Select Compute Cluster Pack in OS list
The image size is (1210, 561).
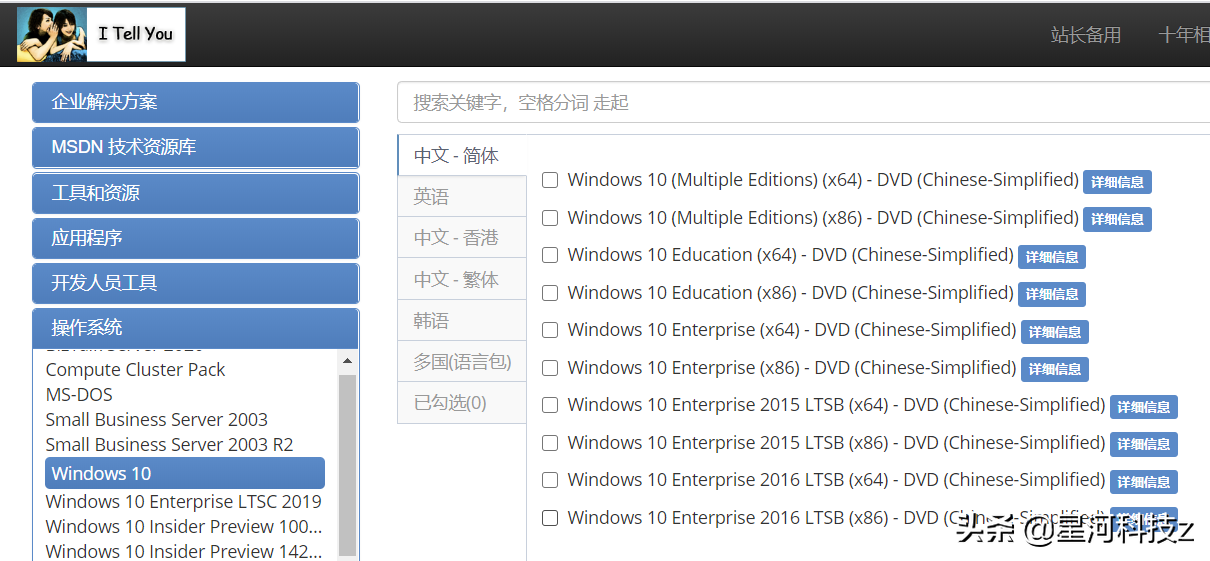coord(135,370)
